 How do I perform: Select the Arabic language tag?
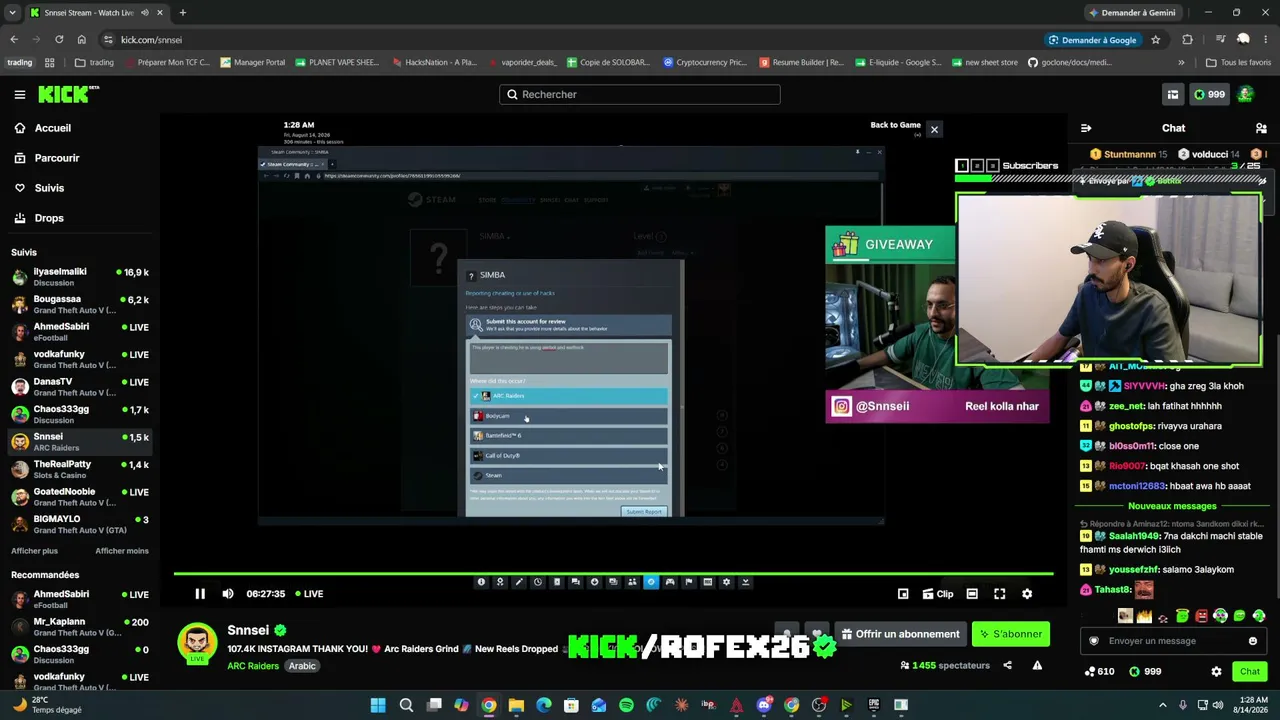pyautogui.click(x=302, y=666)
